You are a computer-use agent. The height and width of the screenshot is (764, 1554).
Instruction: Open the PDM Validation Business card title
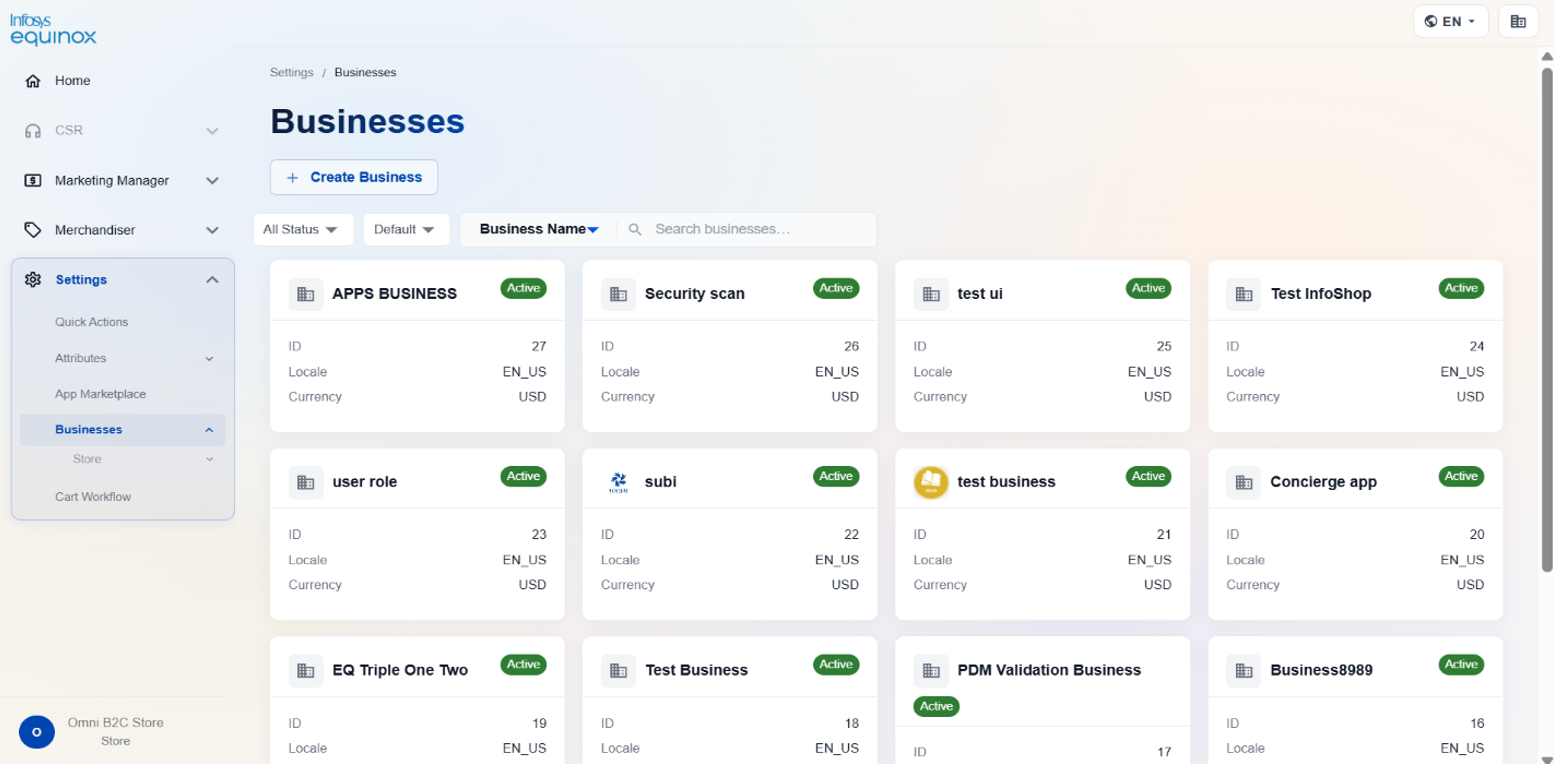[x=1049, y=670]
